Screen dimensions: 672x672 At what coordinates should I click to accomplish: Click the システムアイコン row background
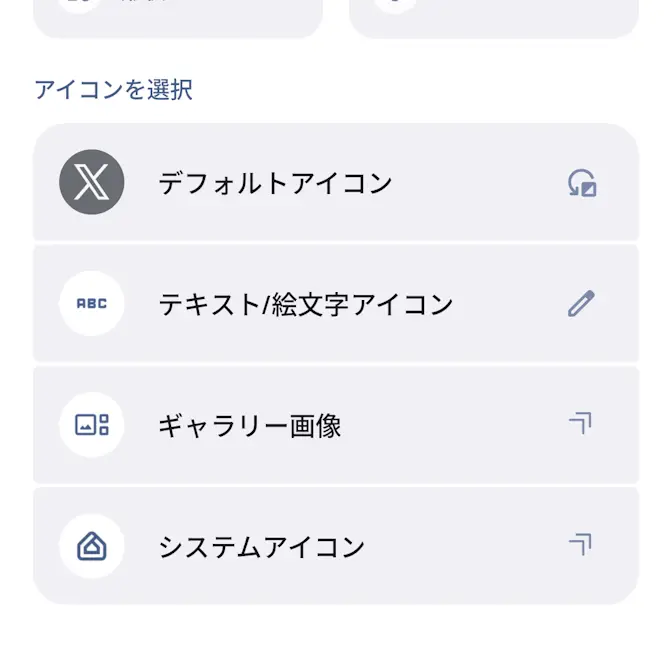point(336,546)
